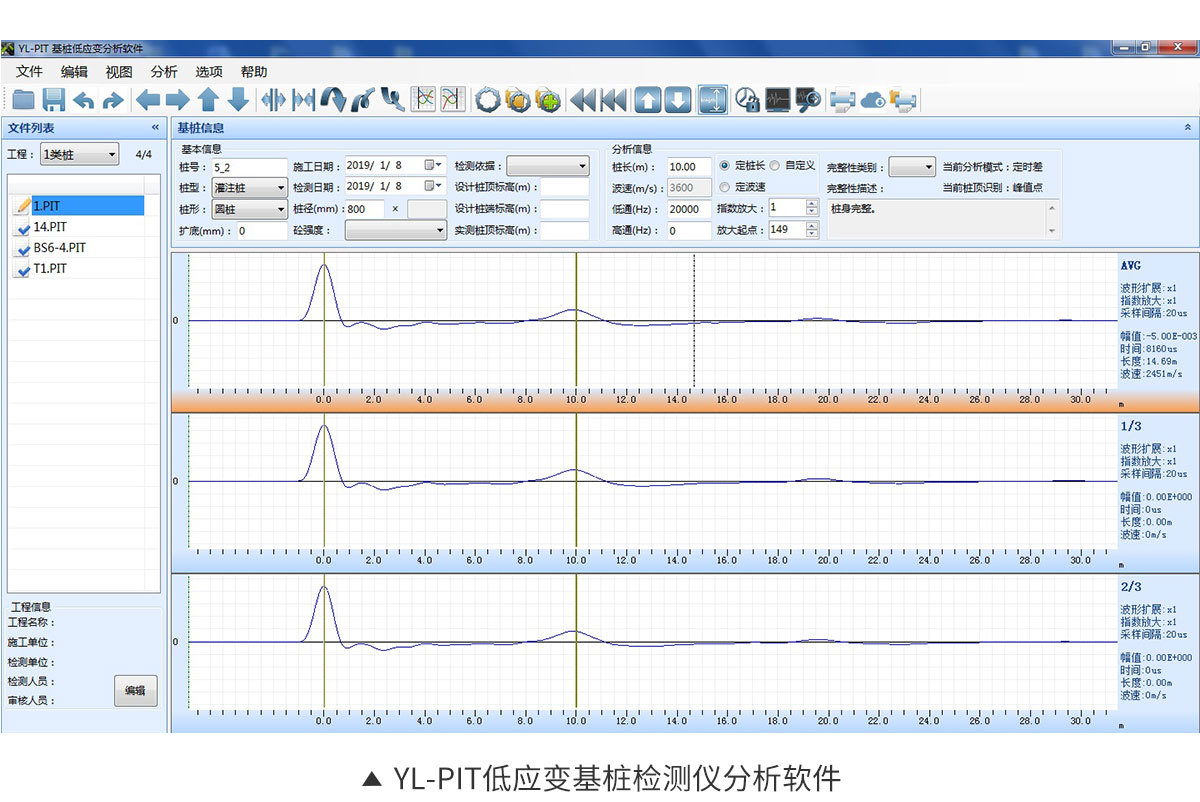1200x802 pixels.
Task: Select the 自定义 radio button
Action: point(775,166)
